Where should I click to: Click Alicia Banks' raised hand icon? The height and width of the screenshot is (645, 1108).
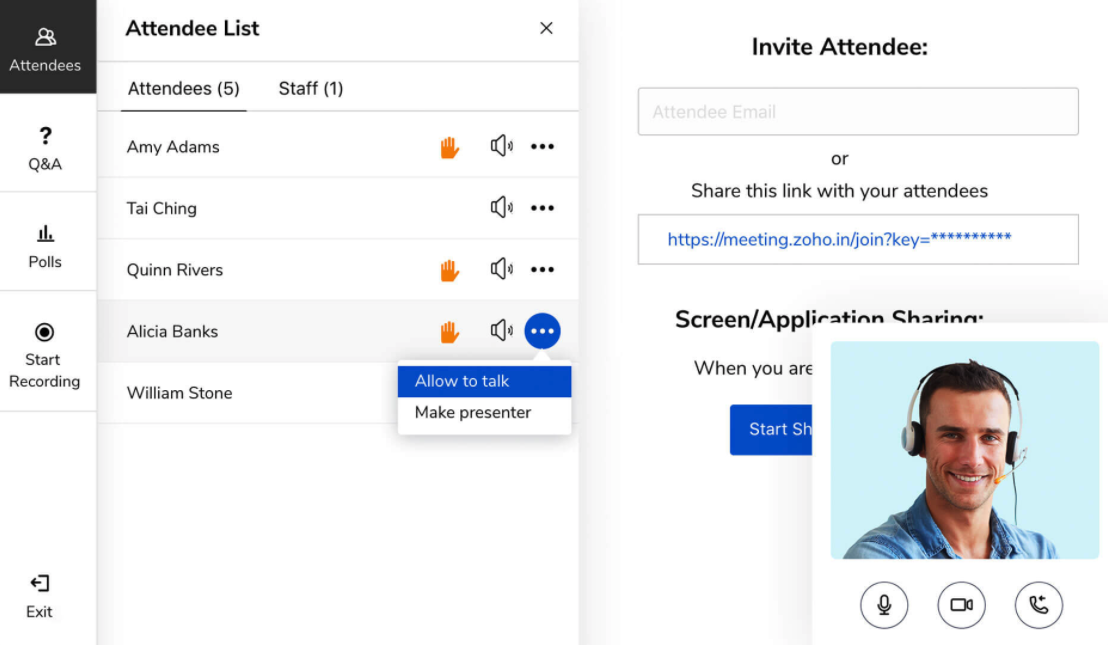tap(449, 331)
